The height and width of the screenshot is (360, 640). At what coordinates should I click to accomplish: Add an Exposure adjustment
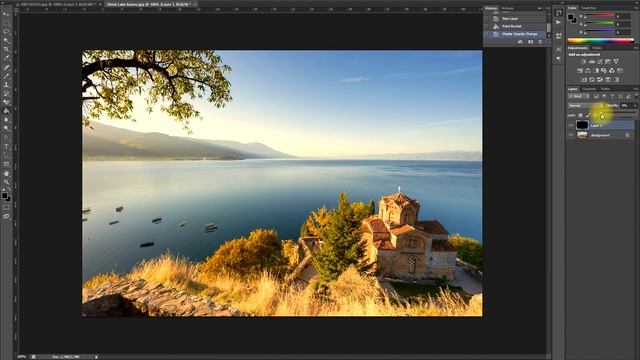(x=608, y=62)
